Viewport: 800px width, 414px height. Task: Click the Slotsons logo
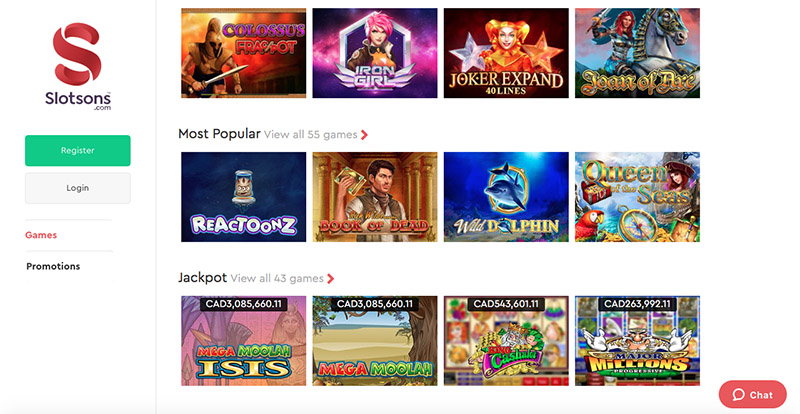[78, 66]
